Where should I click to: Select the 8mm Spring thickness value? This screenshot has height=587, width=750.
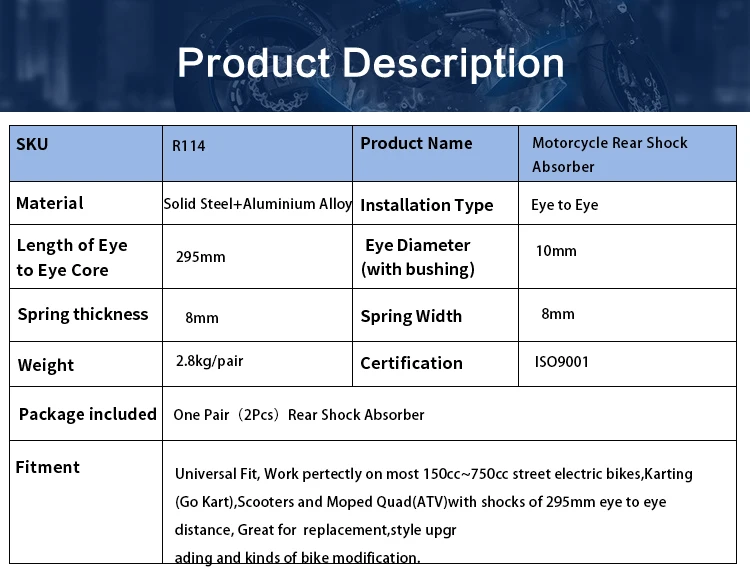pos(202,318)
